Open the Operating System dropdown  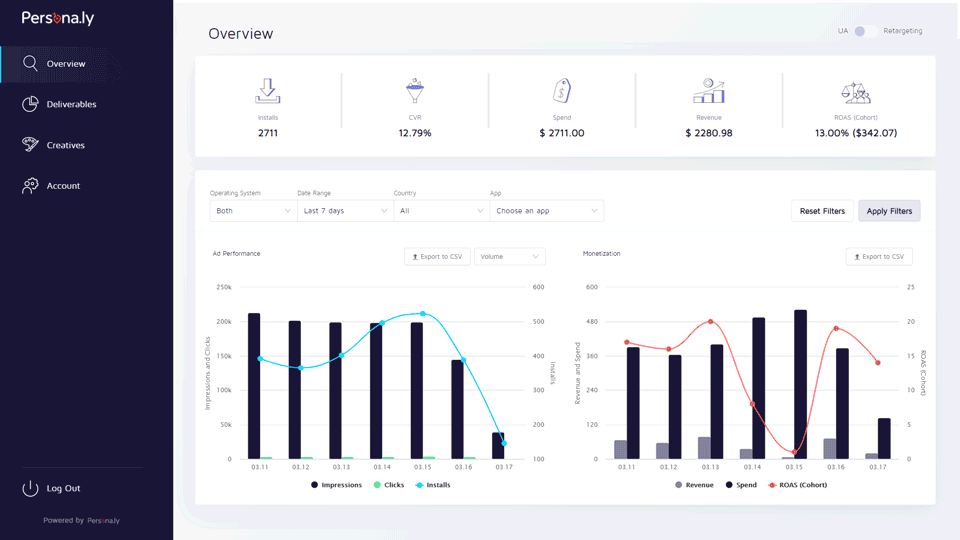(253, 211)
